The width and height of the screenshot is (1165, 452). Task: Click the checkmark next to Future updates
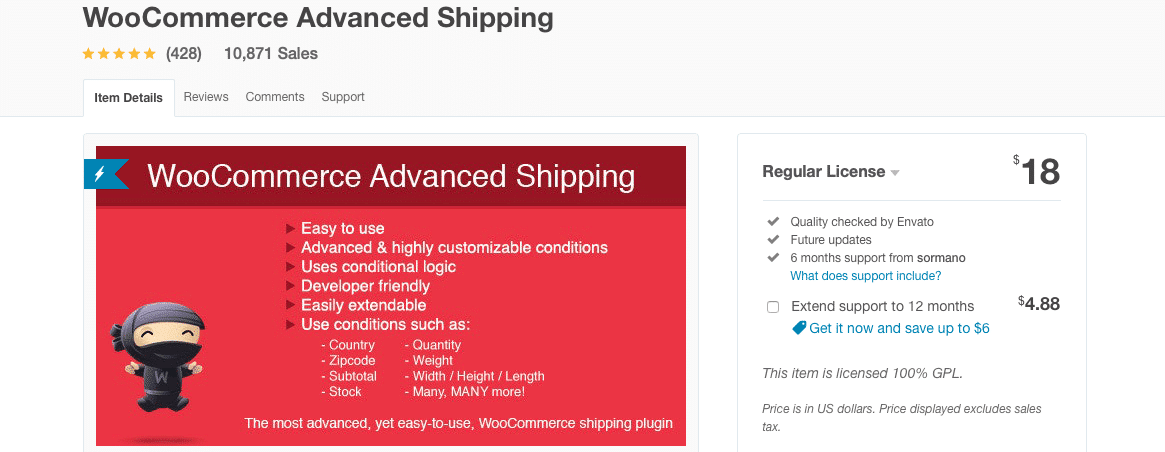[773, 239]
